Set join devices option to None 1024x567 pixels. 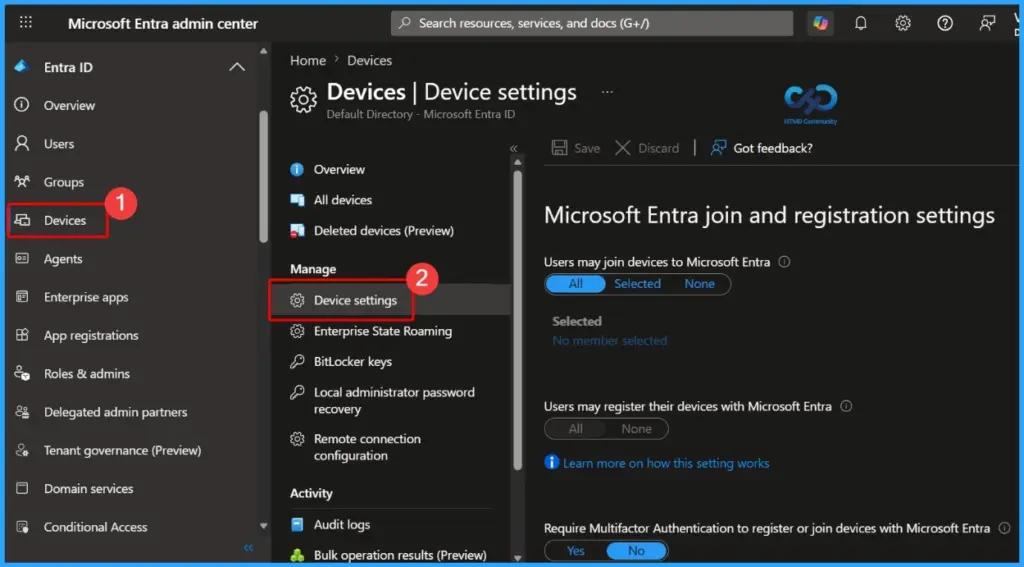699,284
